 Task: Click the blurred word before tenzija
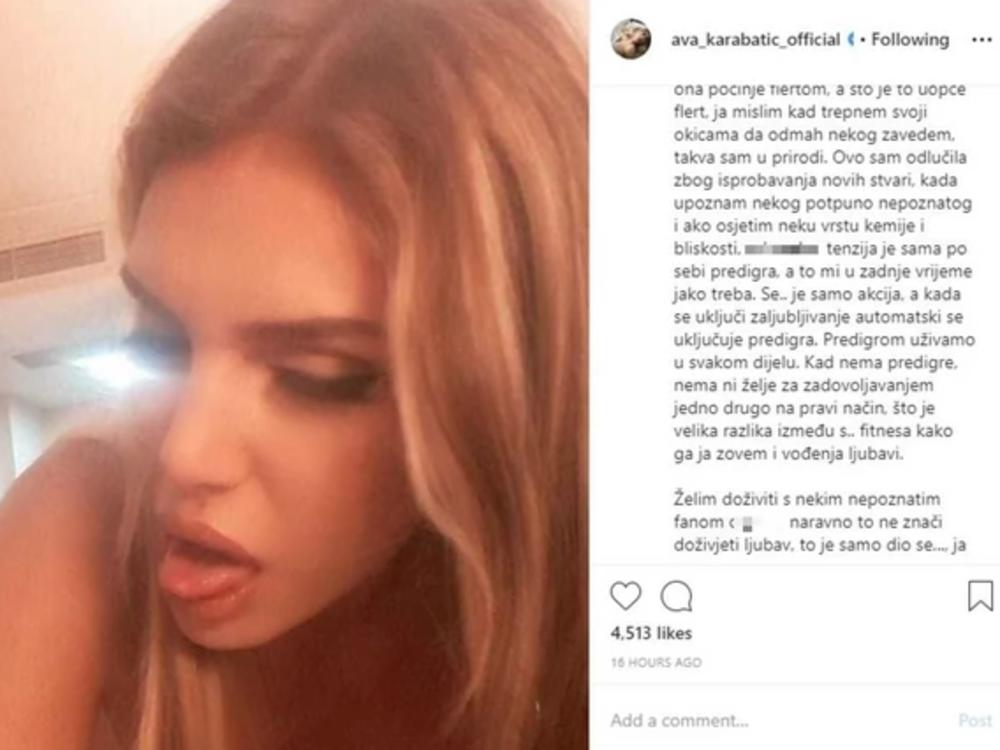781,249
